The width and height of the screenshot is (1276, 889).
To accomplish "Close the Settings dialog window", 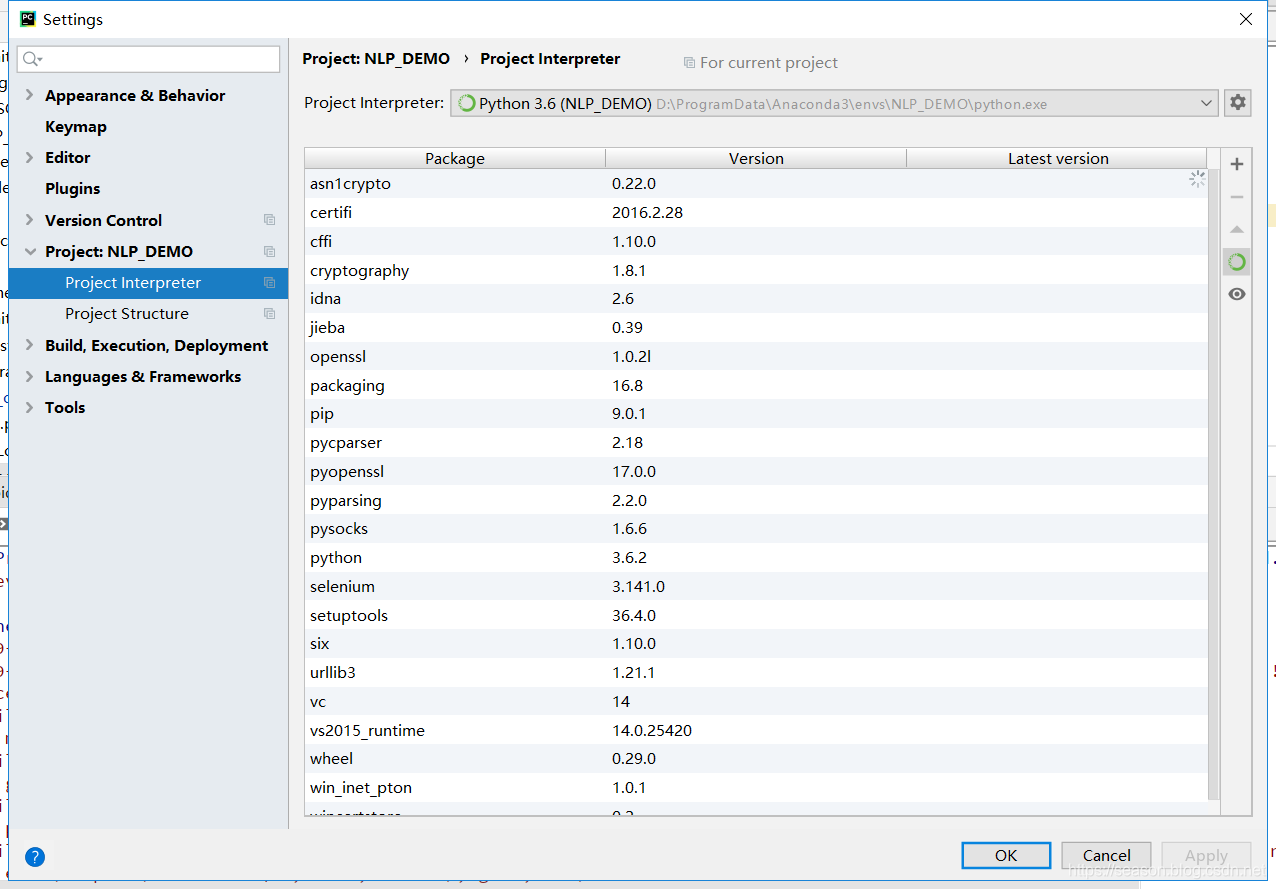I will pyautogui.click(x=1245, y=19).
